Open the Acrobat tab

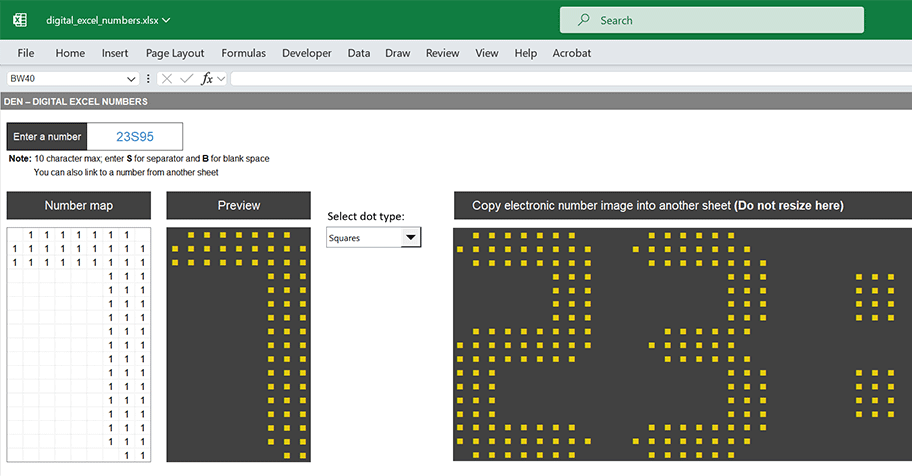(572, 53)
